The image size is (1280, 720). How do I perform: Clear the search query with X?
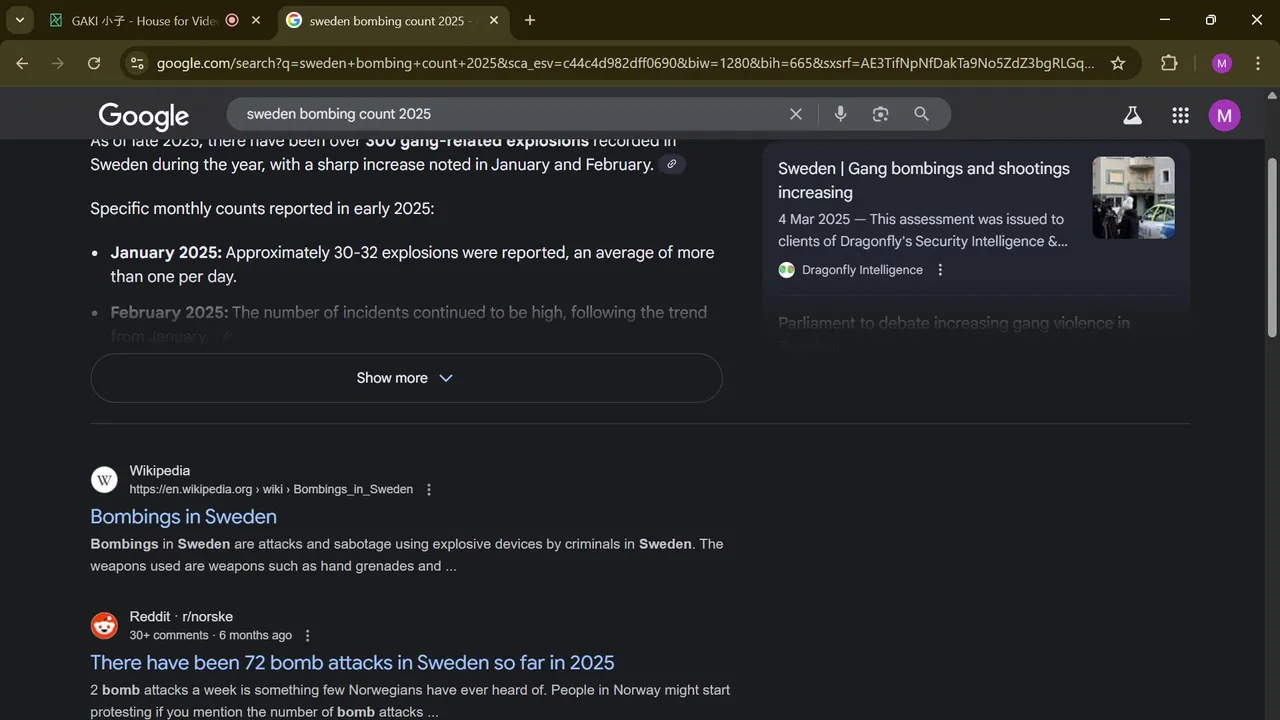796,114
